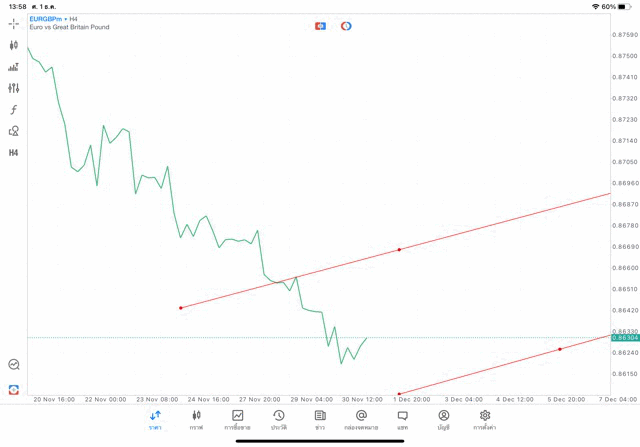Tap the chart search icon at bottom left
The width and height of the screenshot is (640, 447).
14,365
